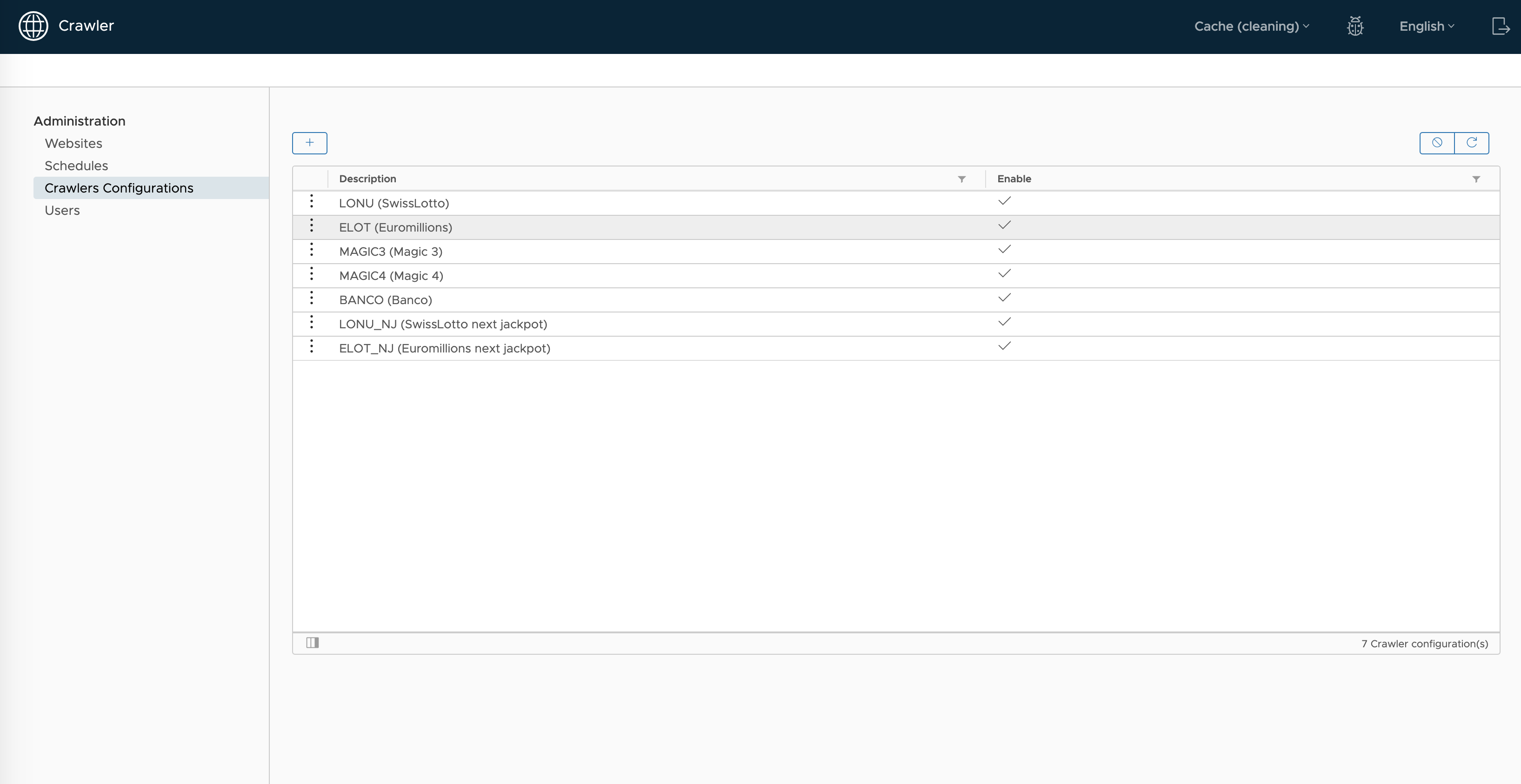Screen dimensions: 1521x784
Task: Open the Enable column filter
Action: pos(1475,179)
